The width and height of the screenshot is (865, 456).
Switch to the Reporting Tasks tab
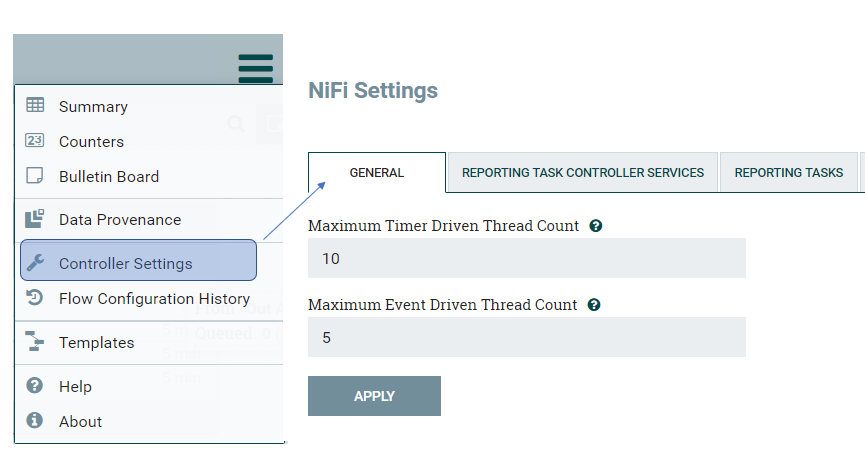[789, 173]
